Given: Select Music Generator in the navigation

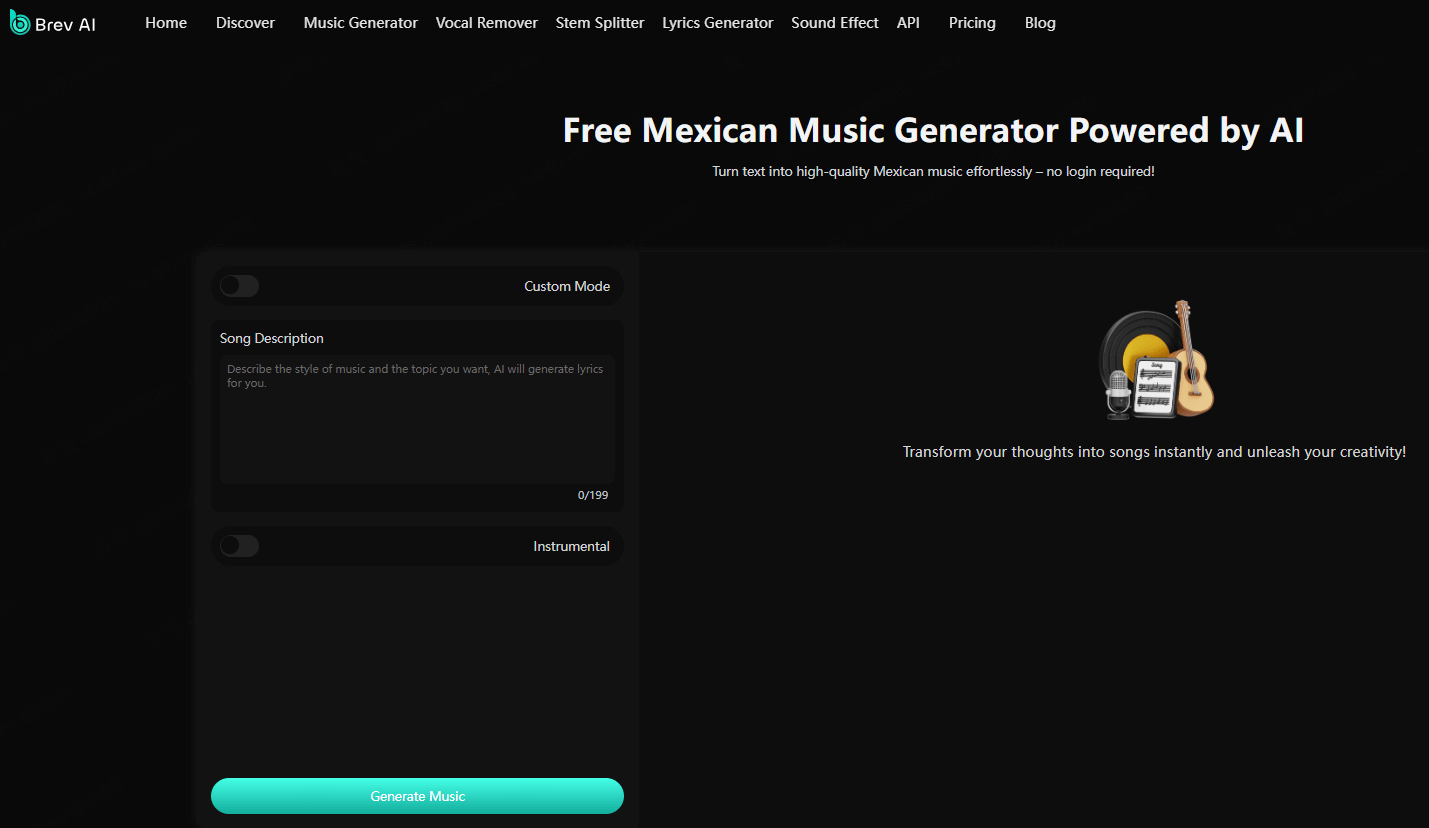Looking at the screenshot, I should (x=360, y=22).
